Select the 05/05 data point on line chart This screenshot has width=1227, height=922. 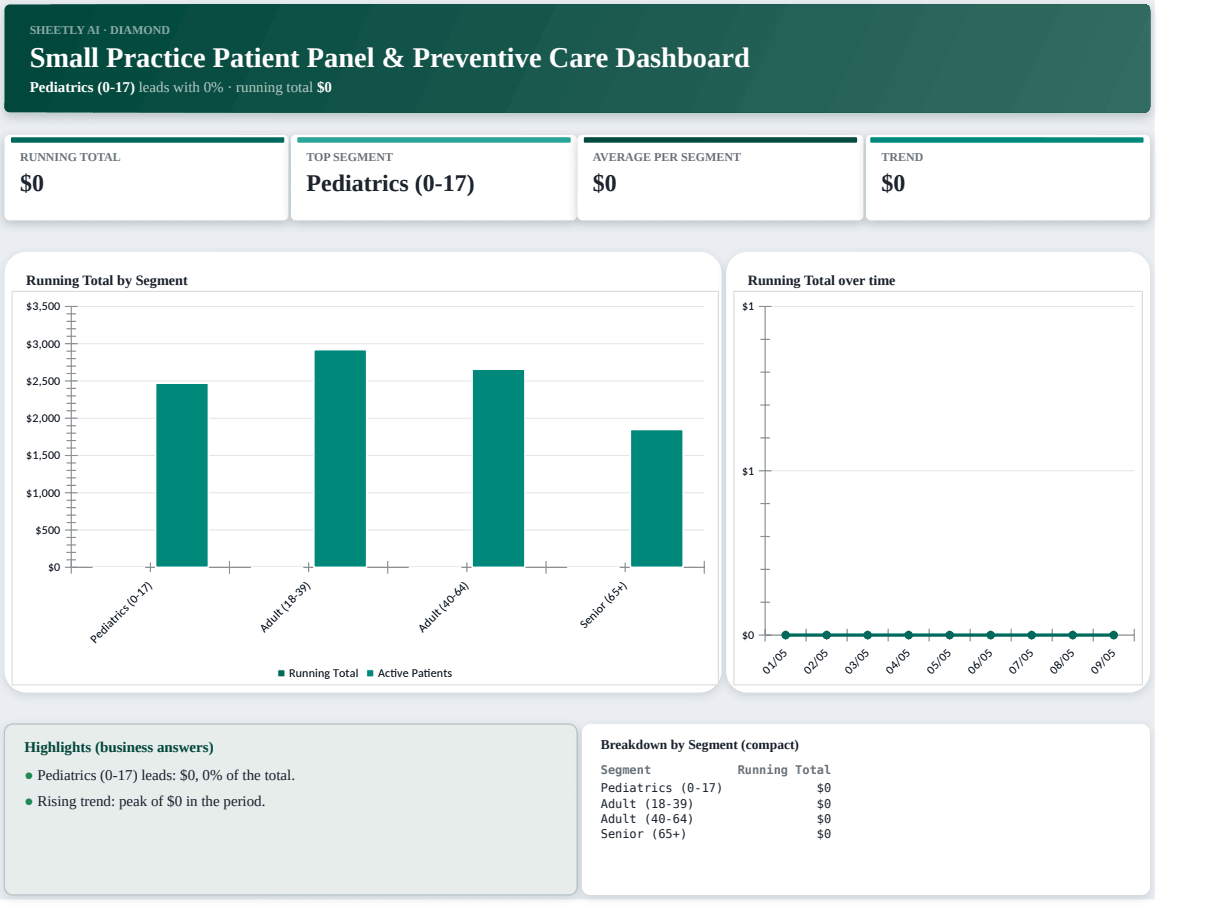949,635
